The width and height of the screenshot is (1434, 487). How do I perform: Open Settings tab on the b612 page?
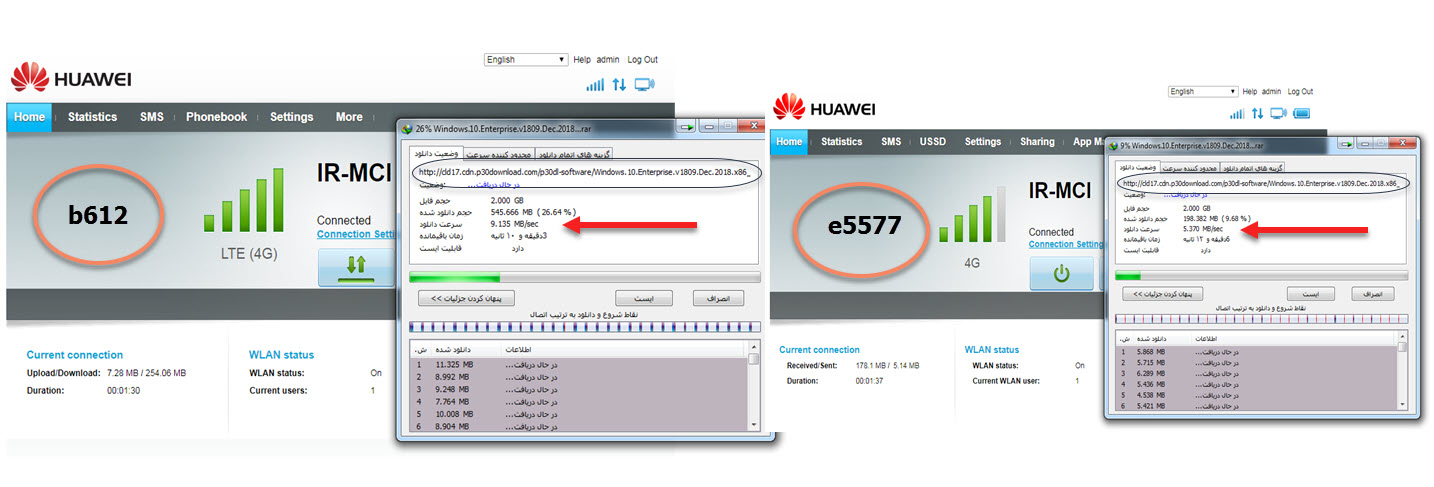tap(291, 117)
